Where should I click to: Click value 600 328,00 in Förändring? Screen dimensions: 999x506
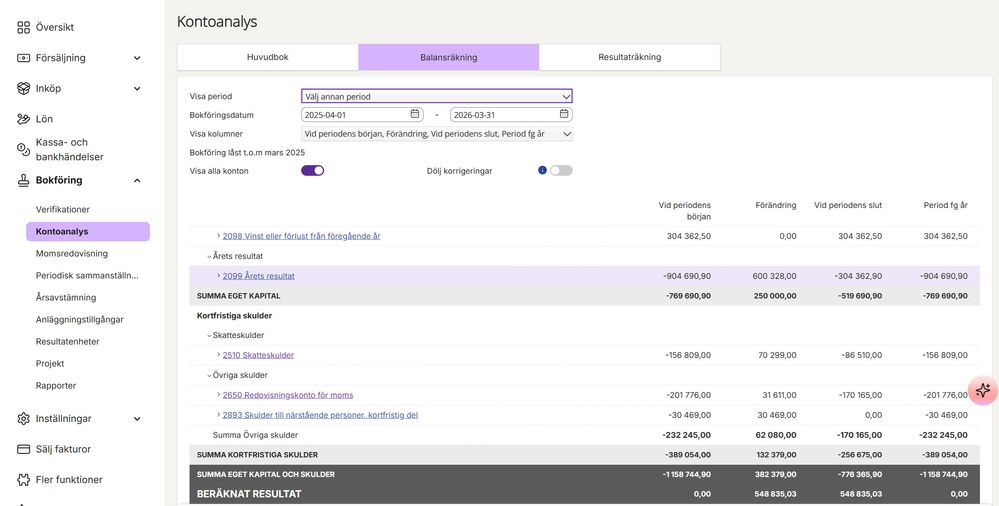pos(774,276)
